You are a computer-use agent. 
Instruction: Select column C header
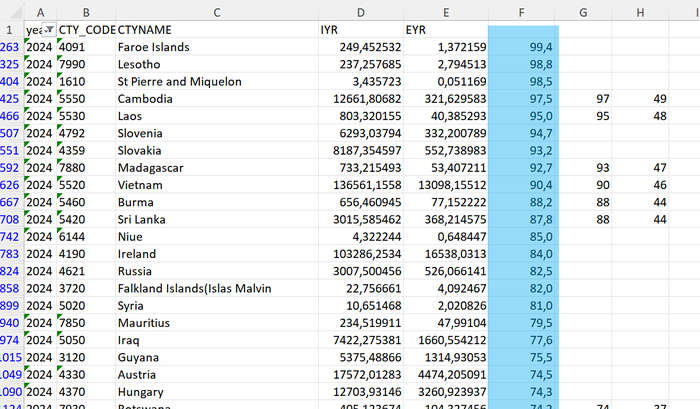[216, 11]
